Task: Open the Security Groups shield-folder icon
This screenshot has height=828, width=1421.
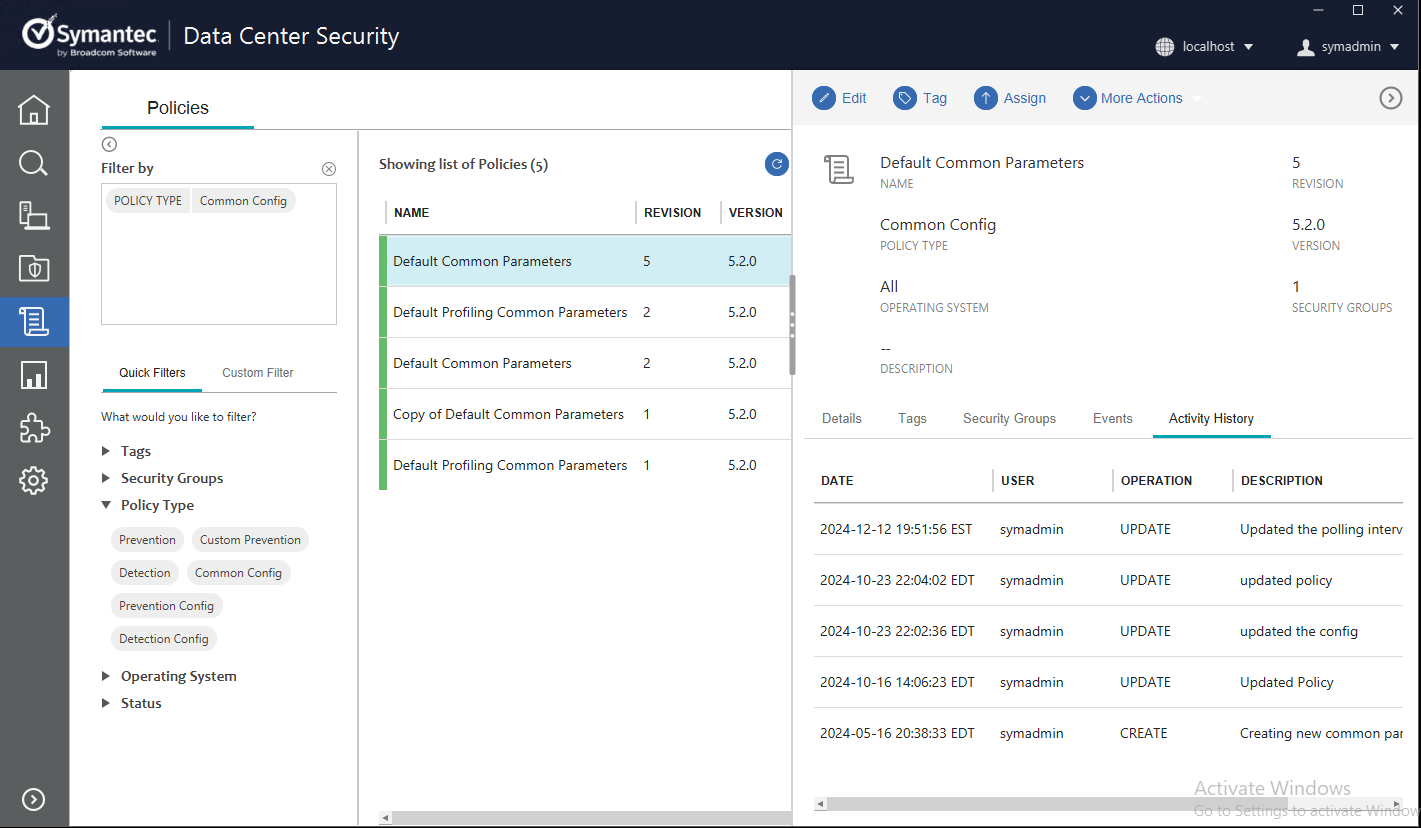Action: tap(34, 268)
